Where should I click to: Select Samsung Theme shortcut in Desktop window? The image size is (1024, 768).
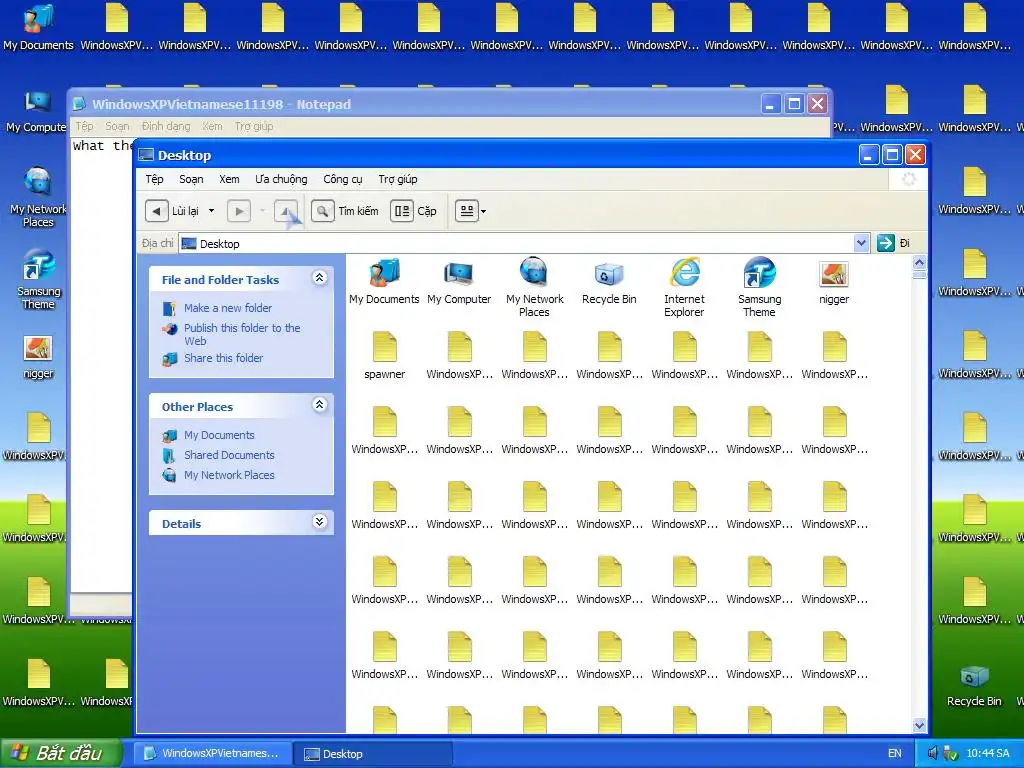(760, 287)
